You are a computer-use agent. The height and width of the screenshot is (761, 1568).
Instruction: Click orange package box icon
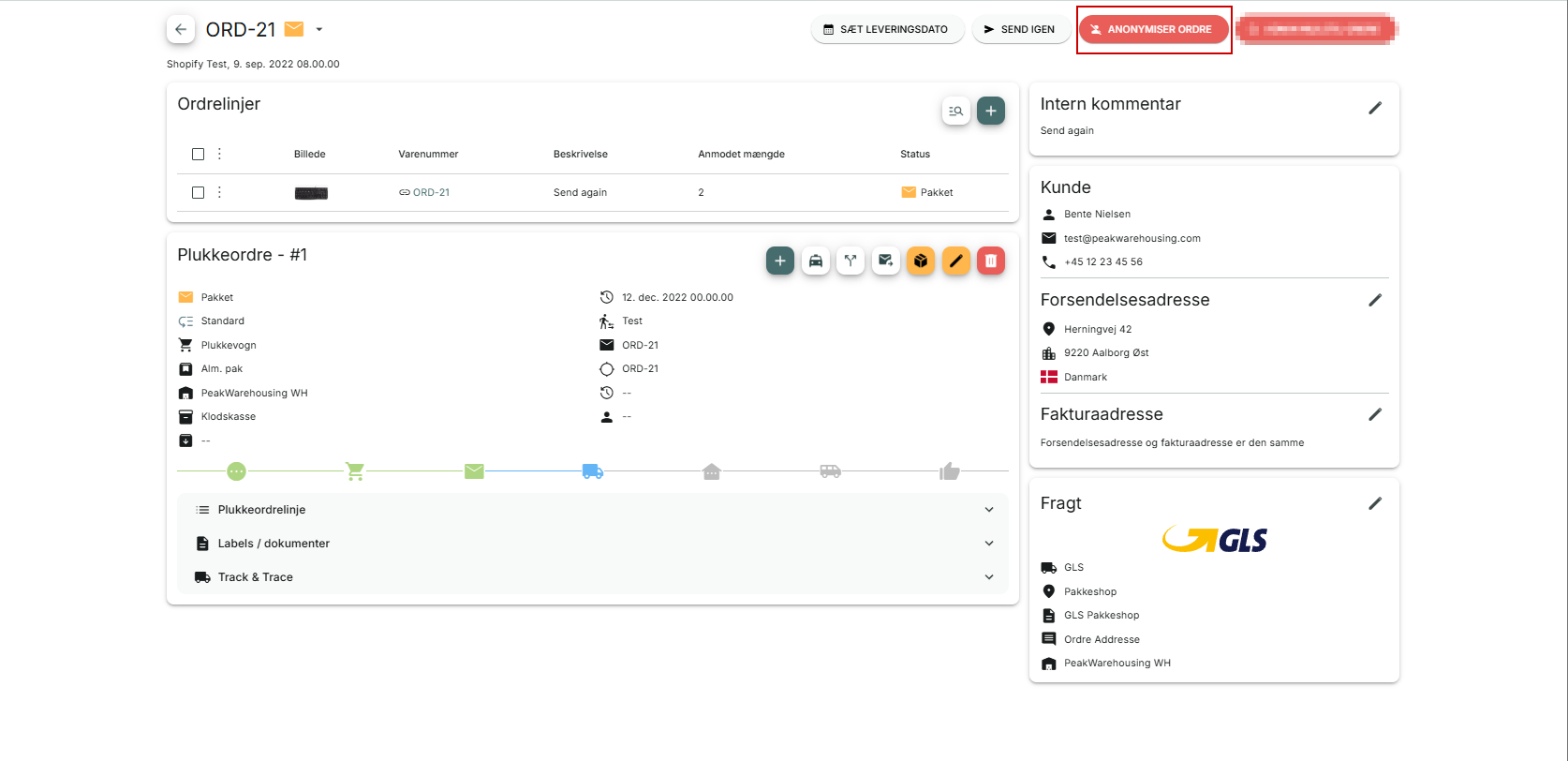[x=921, y=261]
